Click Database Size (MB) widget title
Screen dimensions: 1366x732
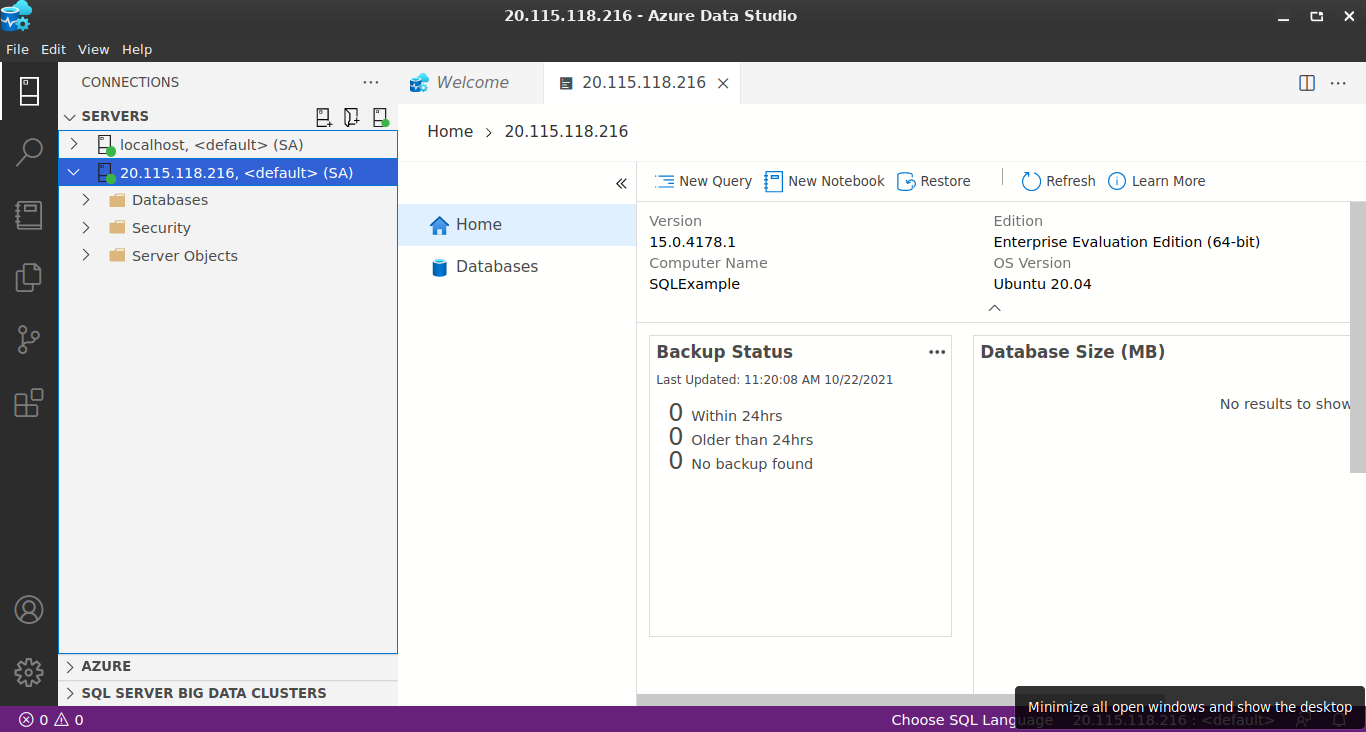pyautogui.click(x=1072, y=352)
